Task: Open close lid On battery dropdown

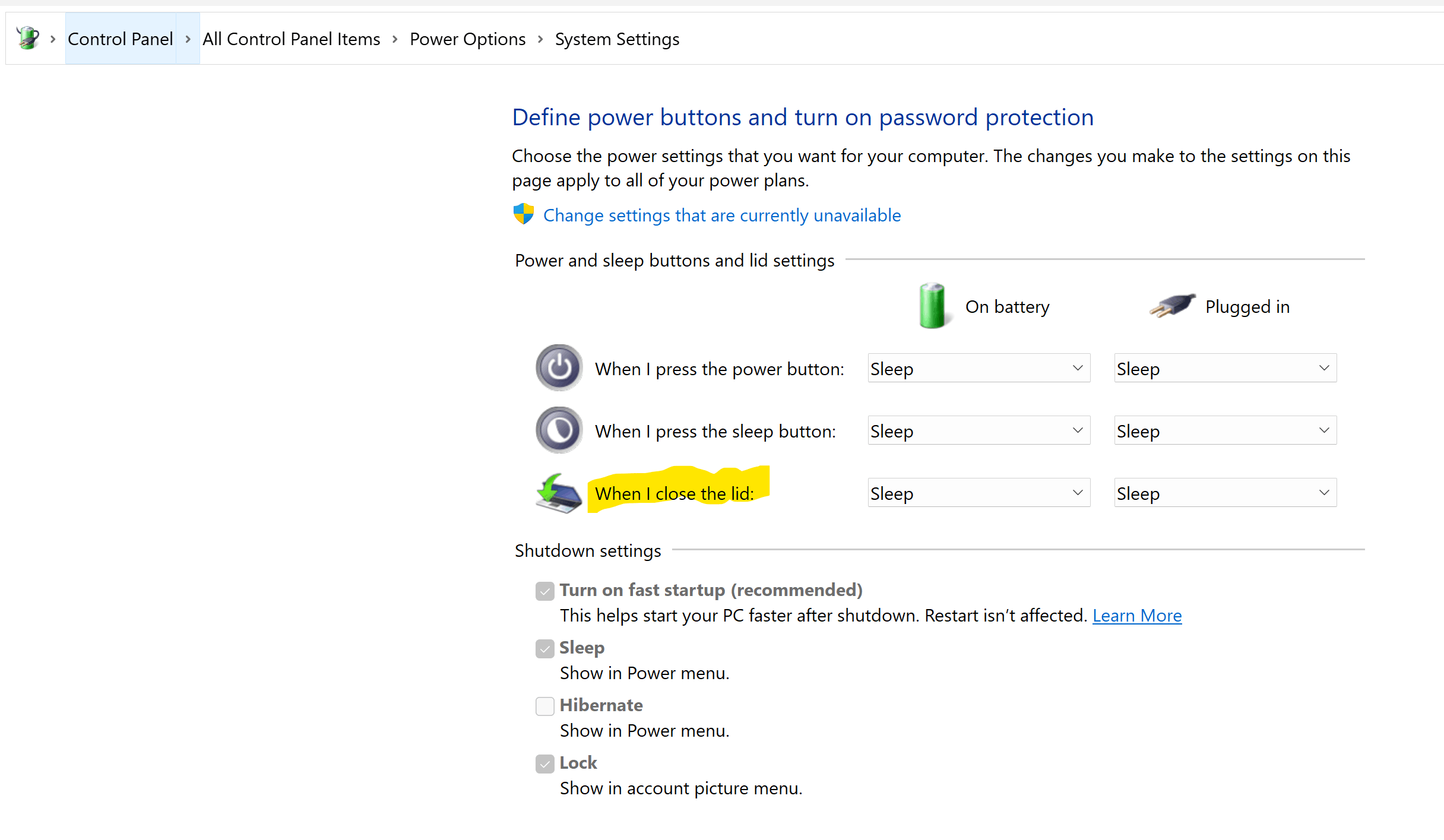Action: 978,493
